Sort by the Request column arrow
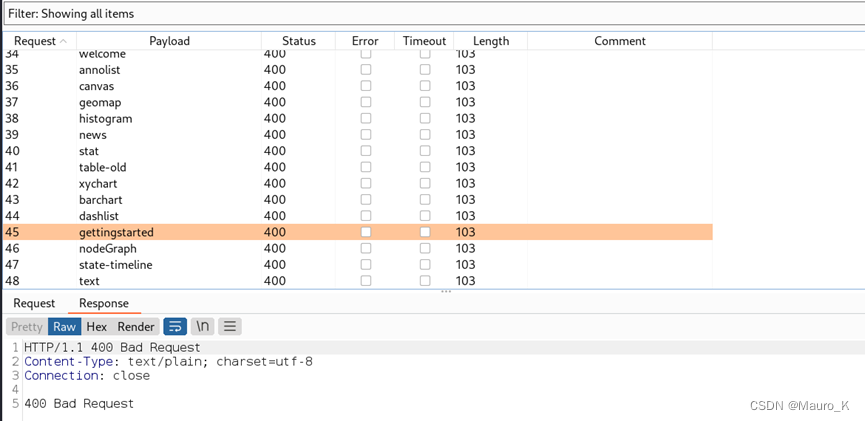Screen dimensions: 865x421 (63, 41)
